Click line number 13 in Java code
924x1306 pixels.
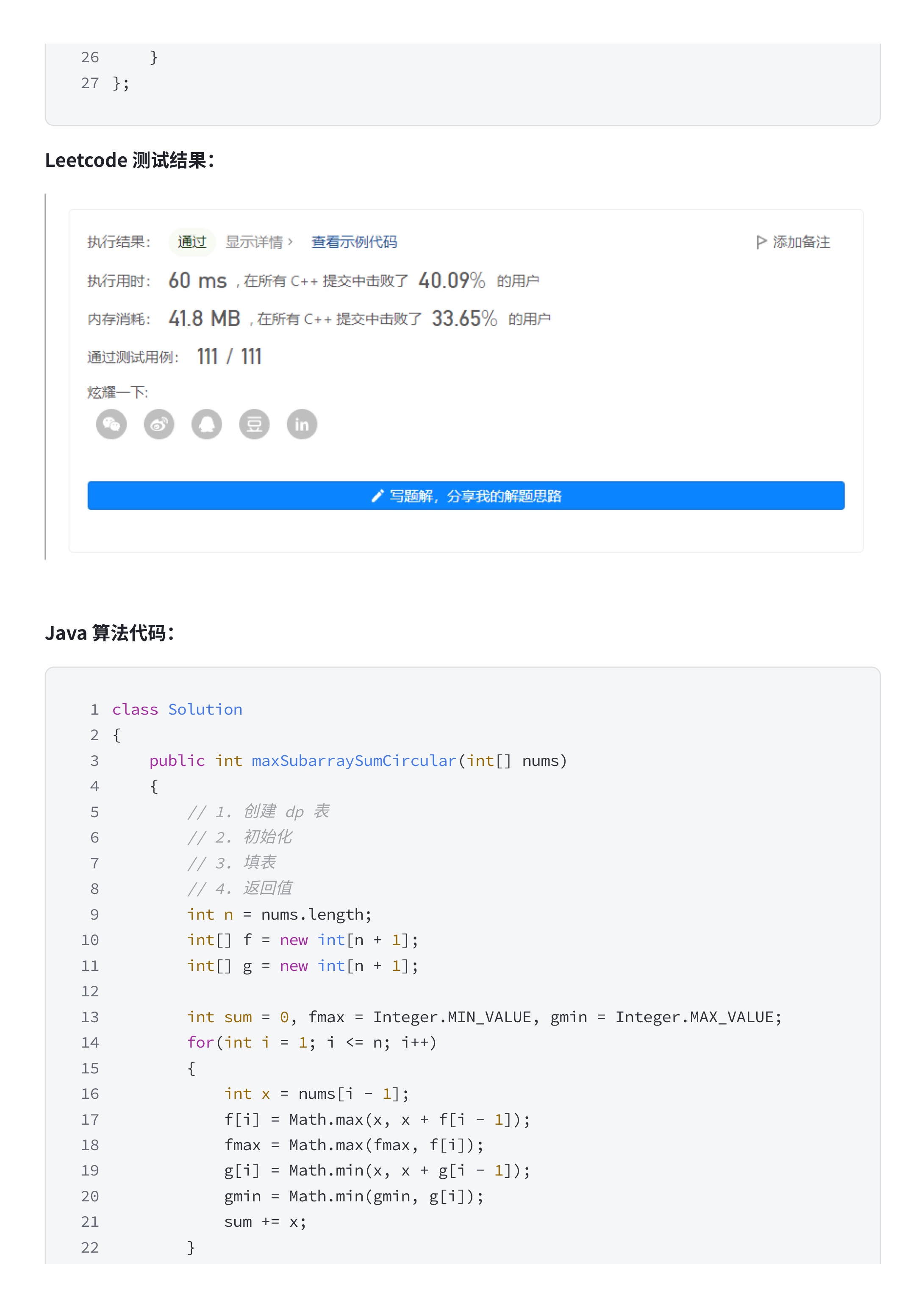(90, 1017)
